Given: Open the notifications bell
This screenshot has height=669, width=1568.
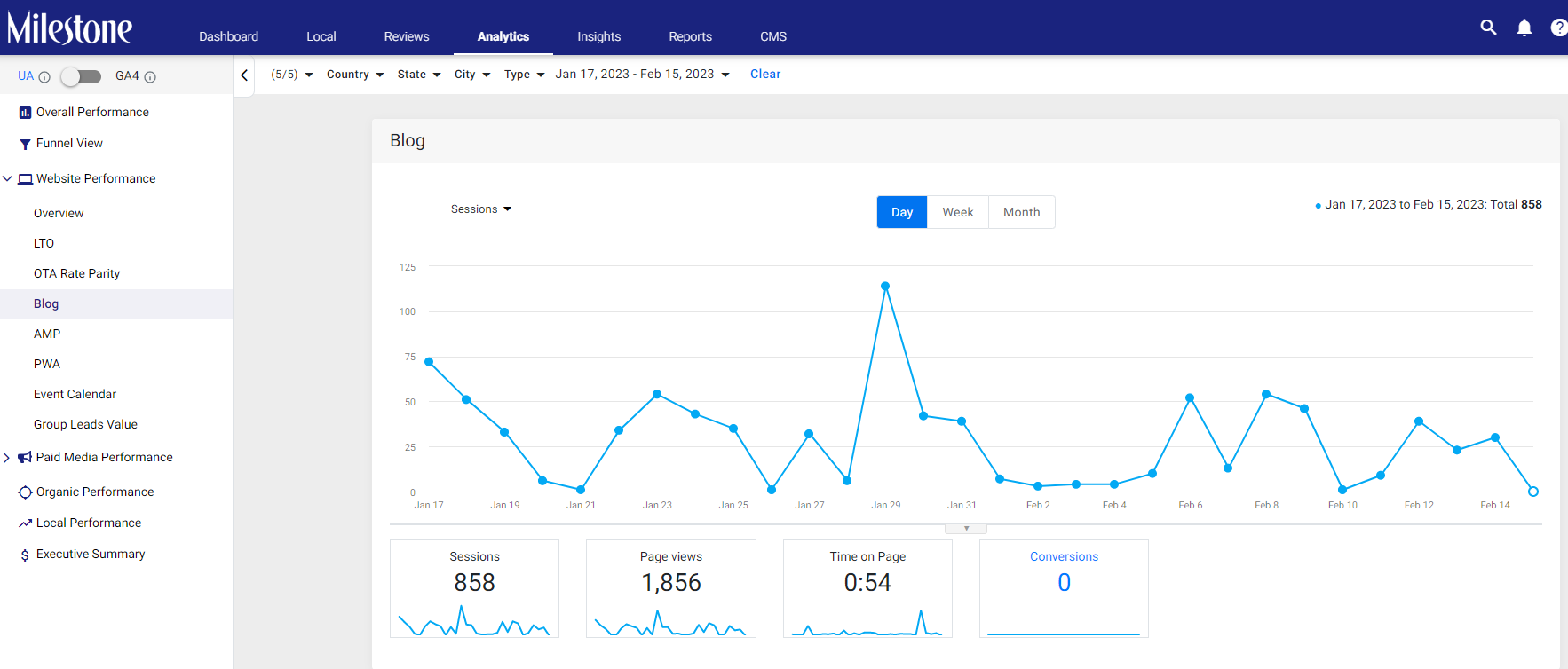Looking at the screenshot, I should (1524, 28).
